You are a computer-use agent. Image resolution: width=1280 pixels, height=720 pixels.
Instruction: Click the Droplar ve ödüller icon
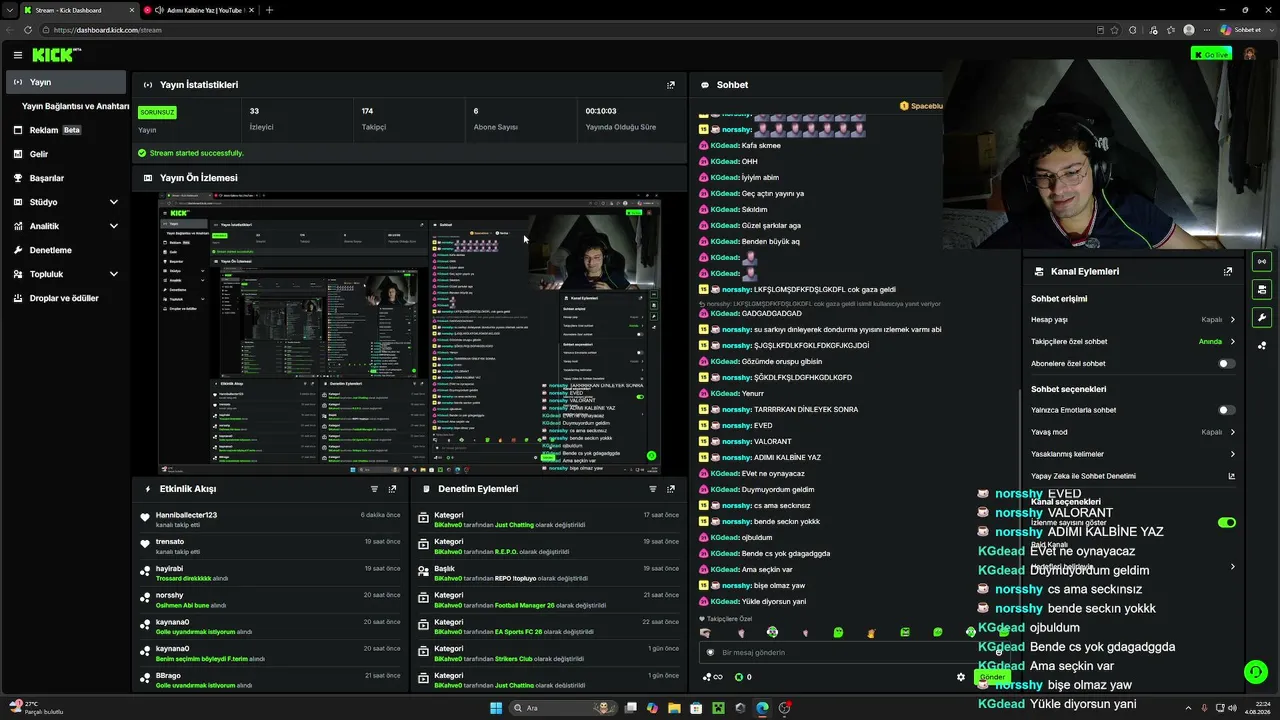(x=18, y=298)
